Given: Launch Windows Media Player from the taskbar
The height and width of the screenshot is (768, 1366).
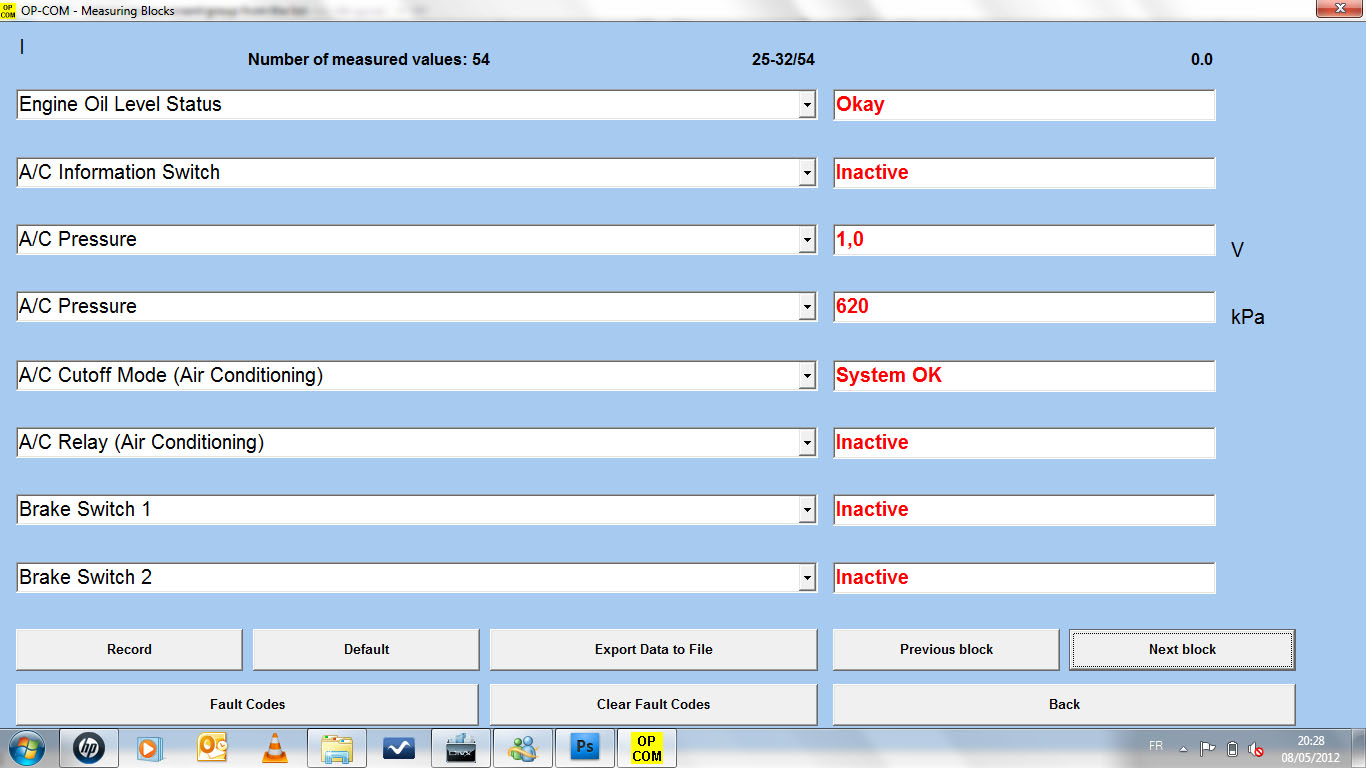Looking at the screenshot, I should (x=150, y=748).
